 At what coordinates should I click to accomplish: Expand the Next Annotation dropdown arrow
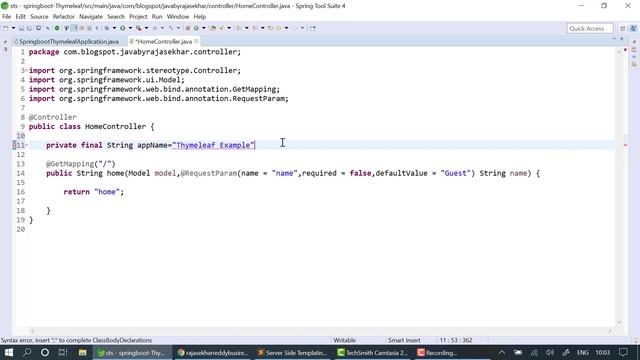click(247, 28)
